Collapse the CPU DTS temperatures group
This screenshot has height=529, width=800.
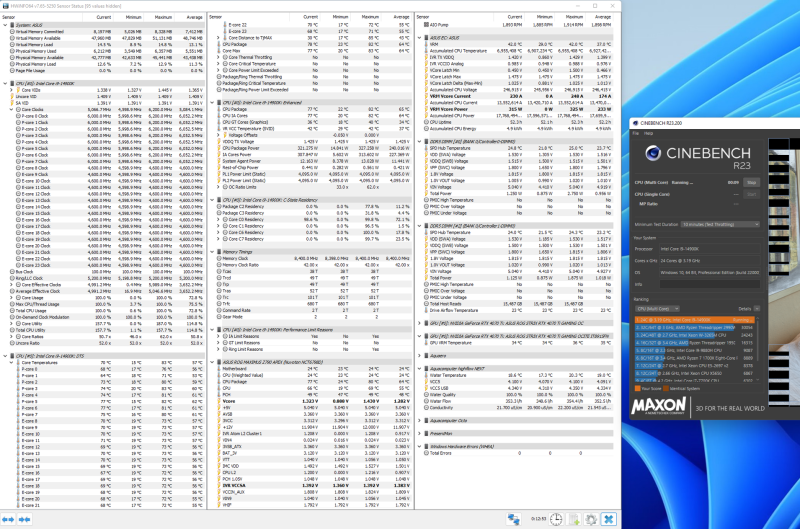coord(6,356)
